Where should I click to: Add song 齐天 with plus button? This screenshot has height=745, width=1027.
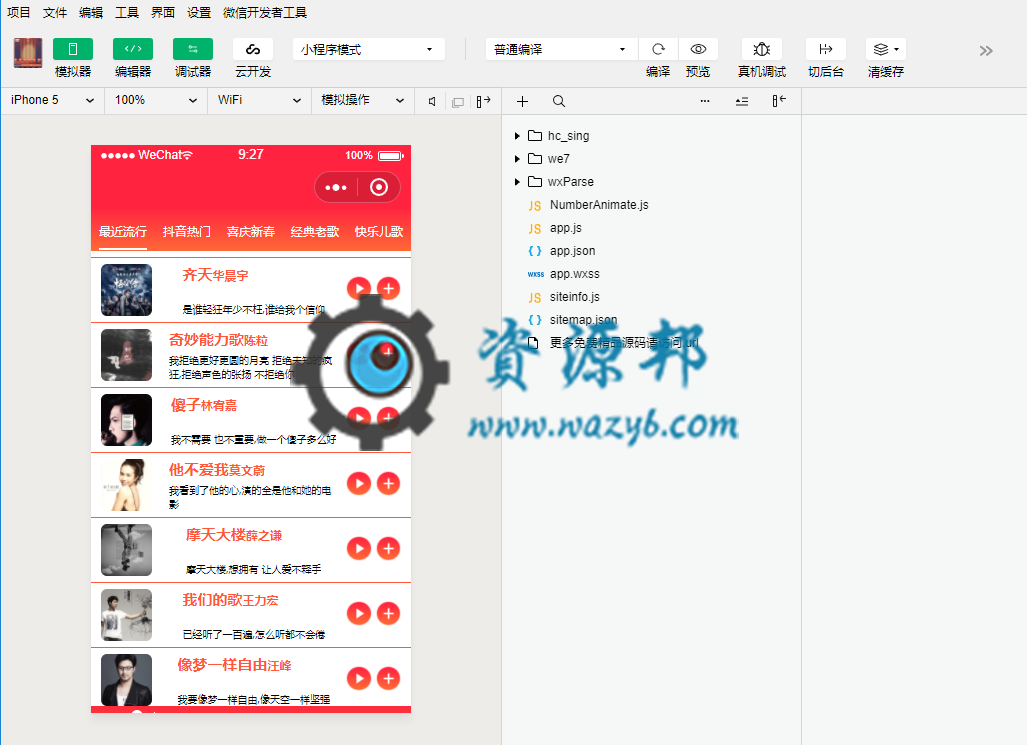388,288
